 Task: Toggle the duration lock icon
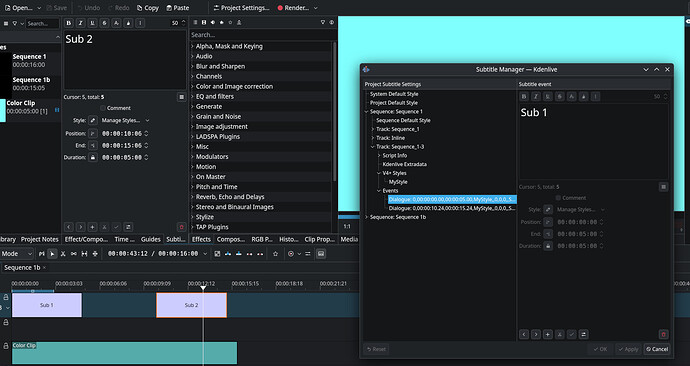click(92, 157)
